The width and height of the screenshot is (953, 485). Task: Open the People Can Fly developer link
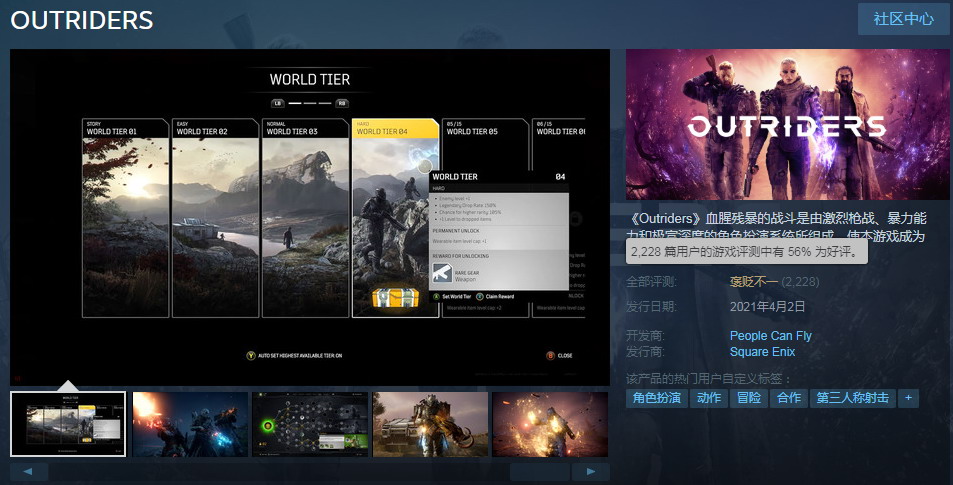[771, 335]
